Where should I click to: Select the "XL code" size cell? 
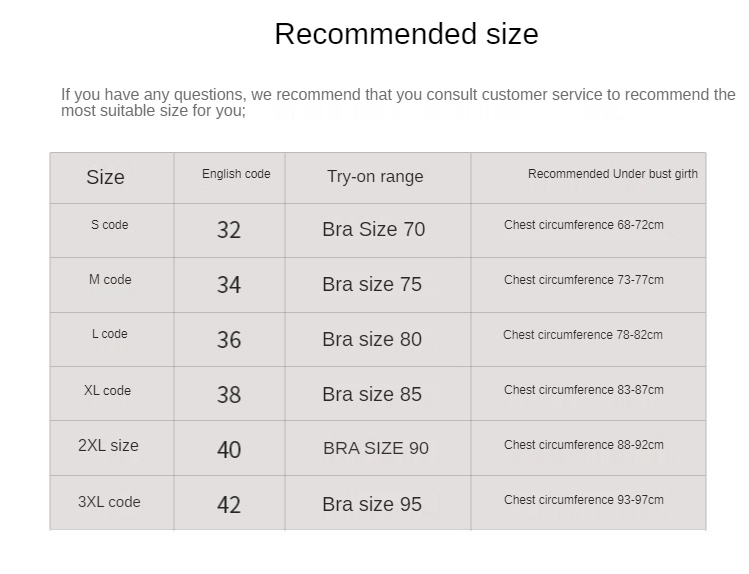[x=107, y=391]
